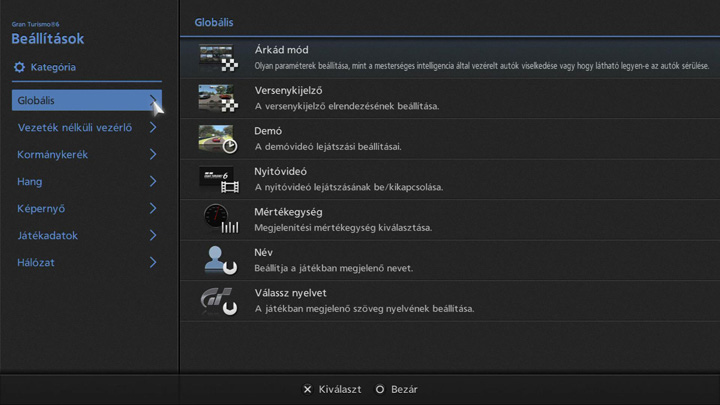Click the Név user profile icon
Viewport: 720px width, 405px height.
pos(217,260)
